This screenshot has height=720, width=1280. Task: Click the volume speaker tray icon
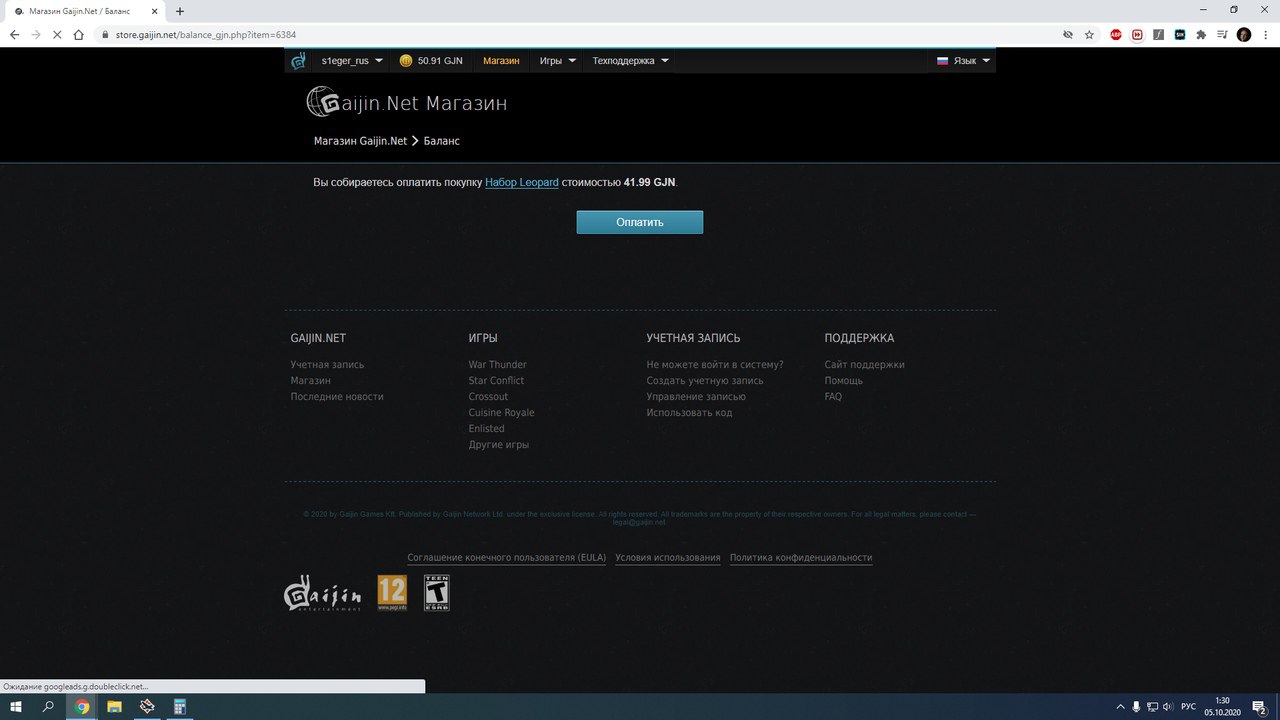pos(1168,707)
